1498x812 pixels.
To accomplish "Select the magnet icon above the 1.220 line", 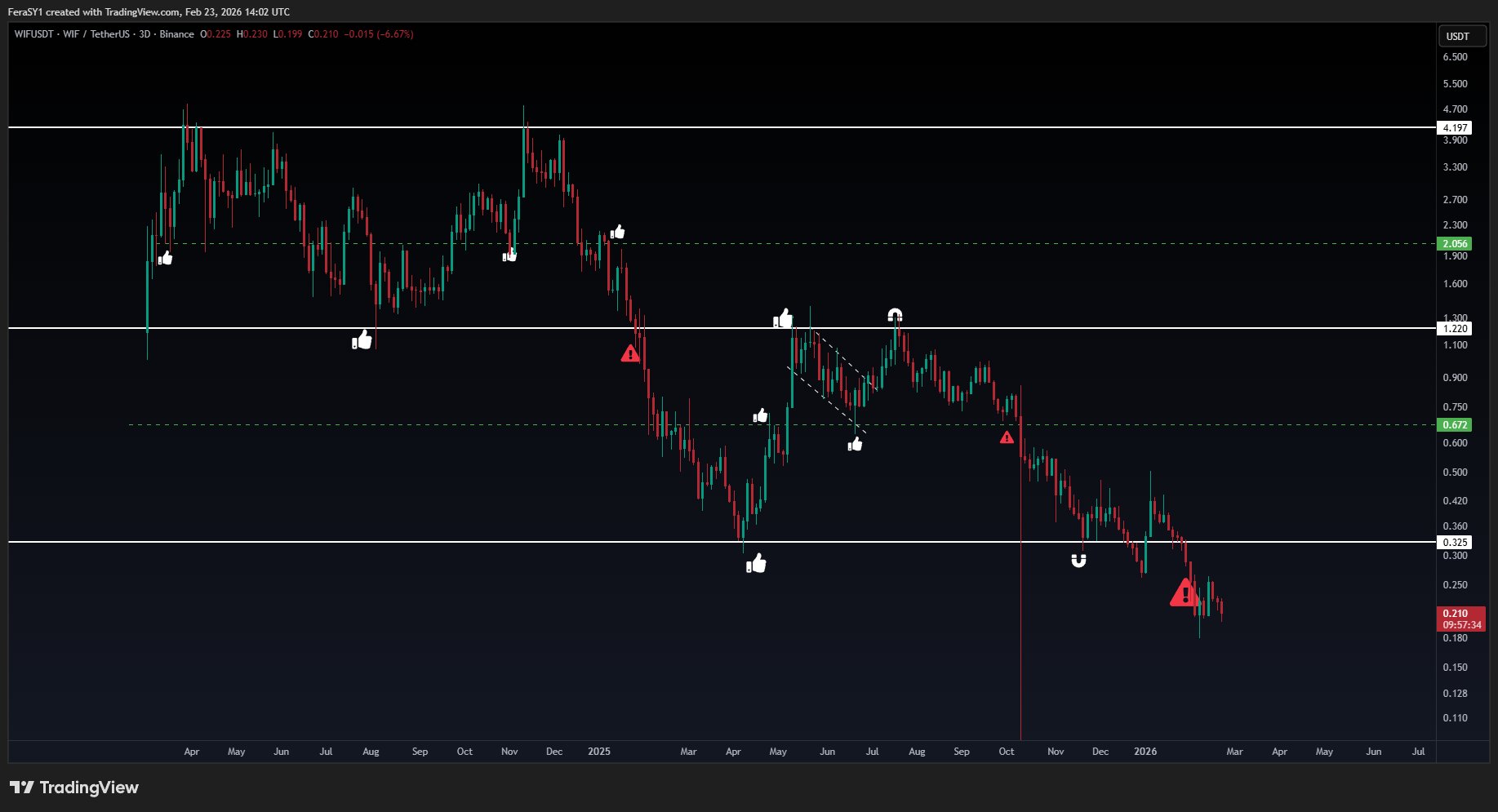I will pos(895,314).
